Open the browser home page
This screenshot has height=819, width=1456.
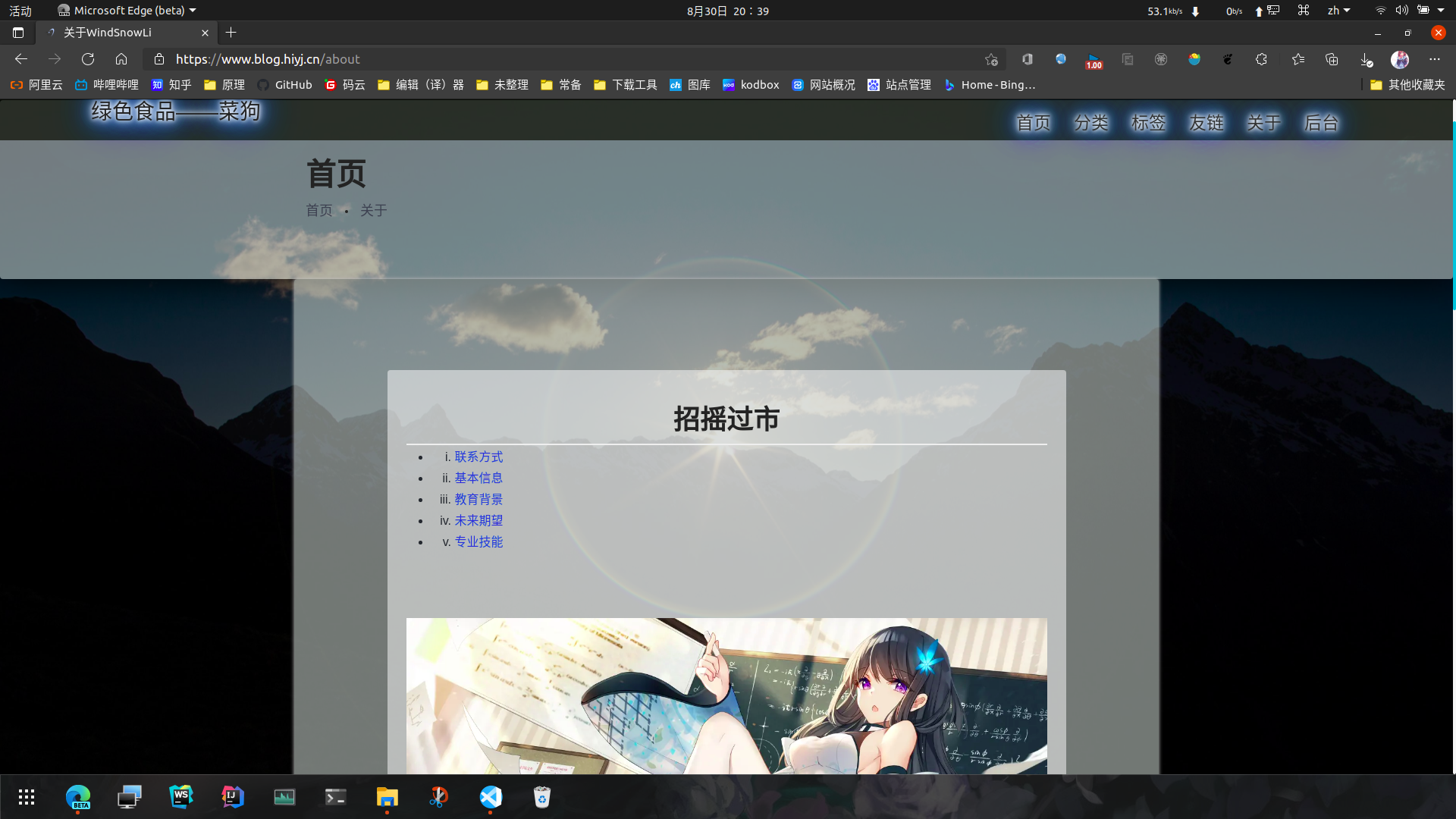point(121,59)
